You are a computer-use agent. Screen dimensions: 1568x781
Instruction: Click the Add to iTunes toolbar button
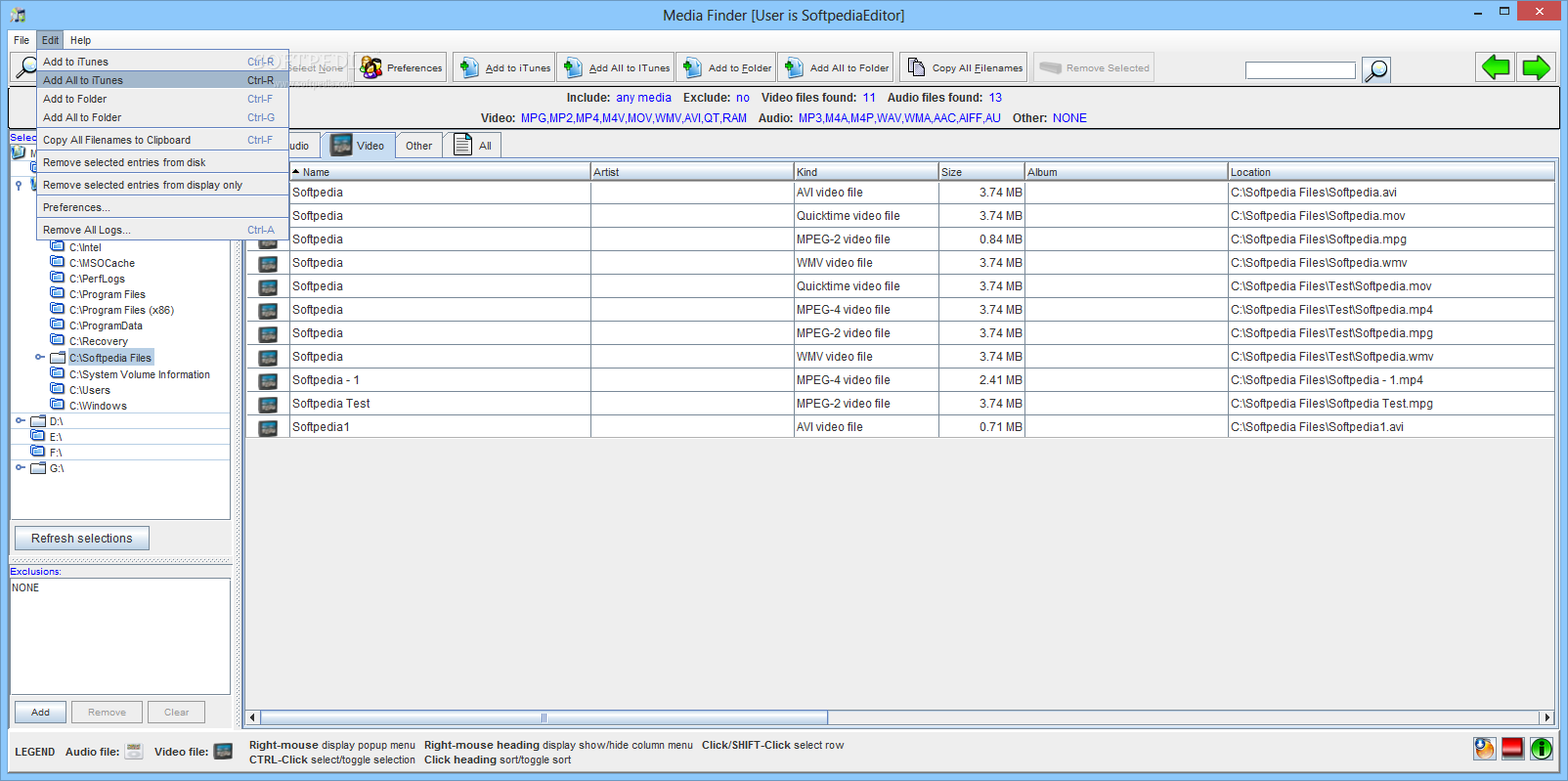click(x=503, y=67)
